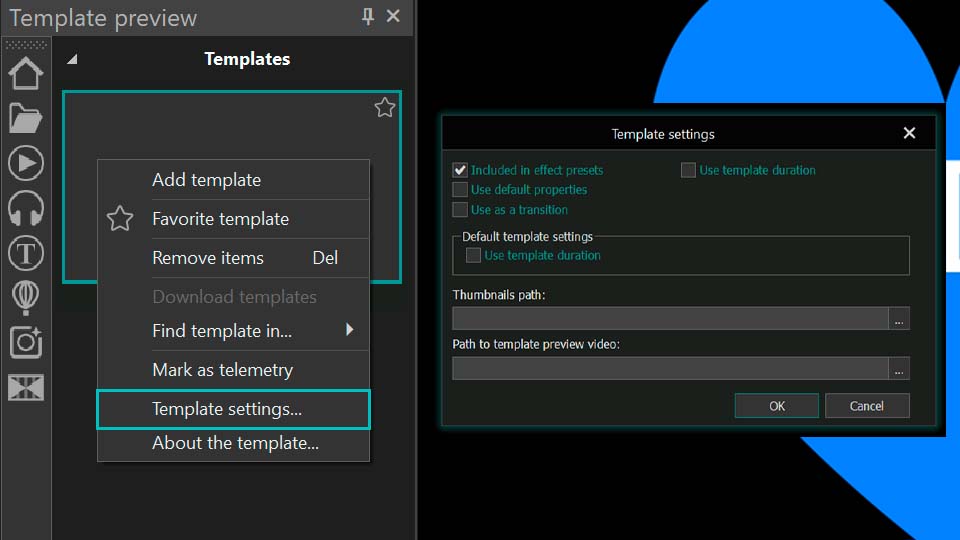Click Path to template preview video field
The height and width of the screenshot is (540, 960).
click(x=670, y=369)
